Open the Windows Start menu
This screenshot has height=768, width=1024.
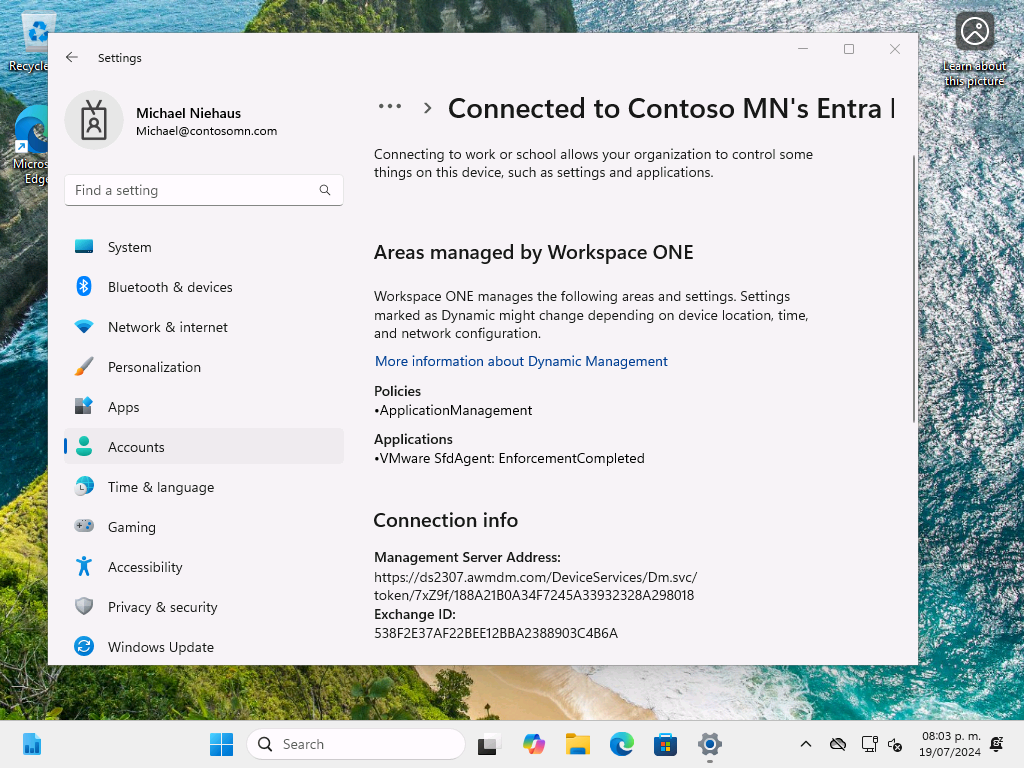(221, 744)
